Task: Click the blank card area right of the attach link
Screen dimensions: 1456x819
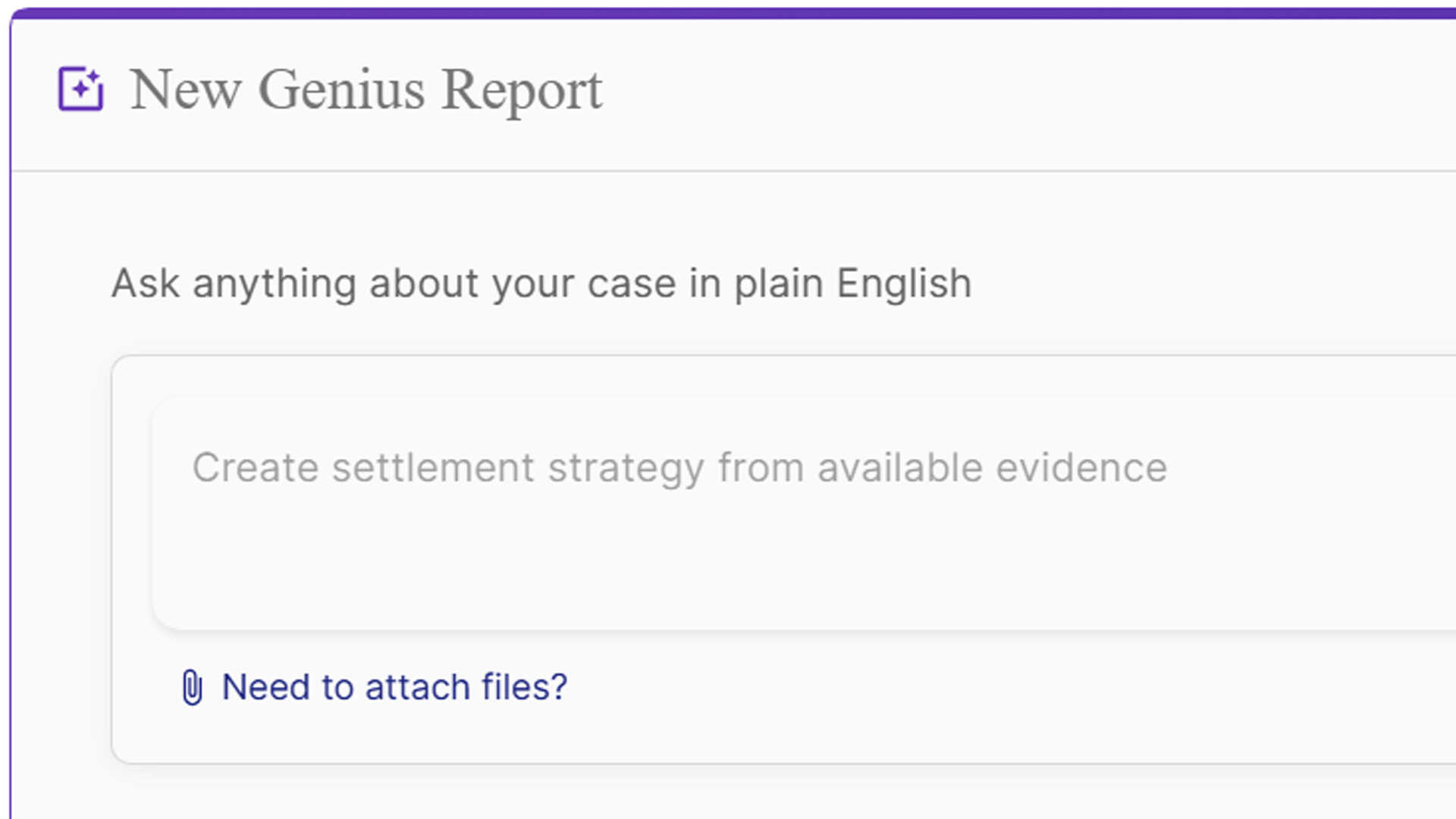Action: click(x=986, y=690)
